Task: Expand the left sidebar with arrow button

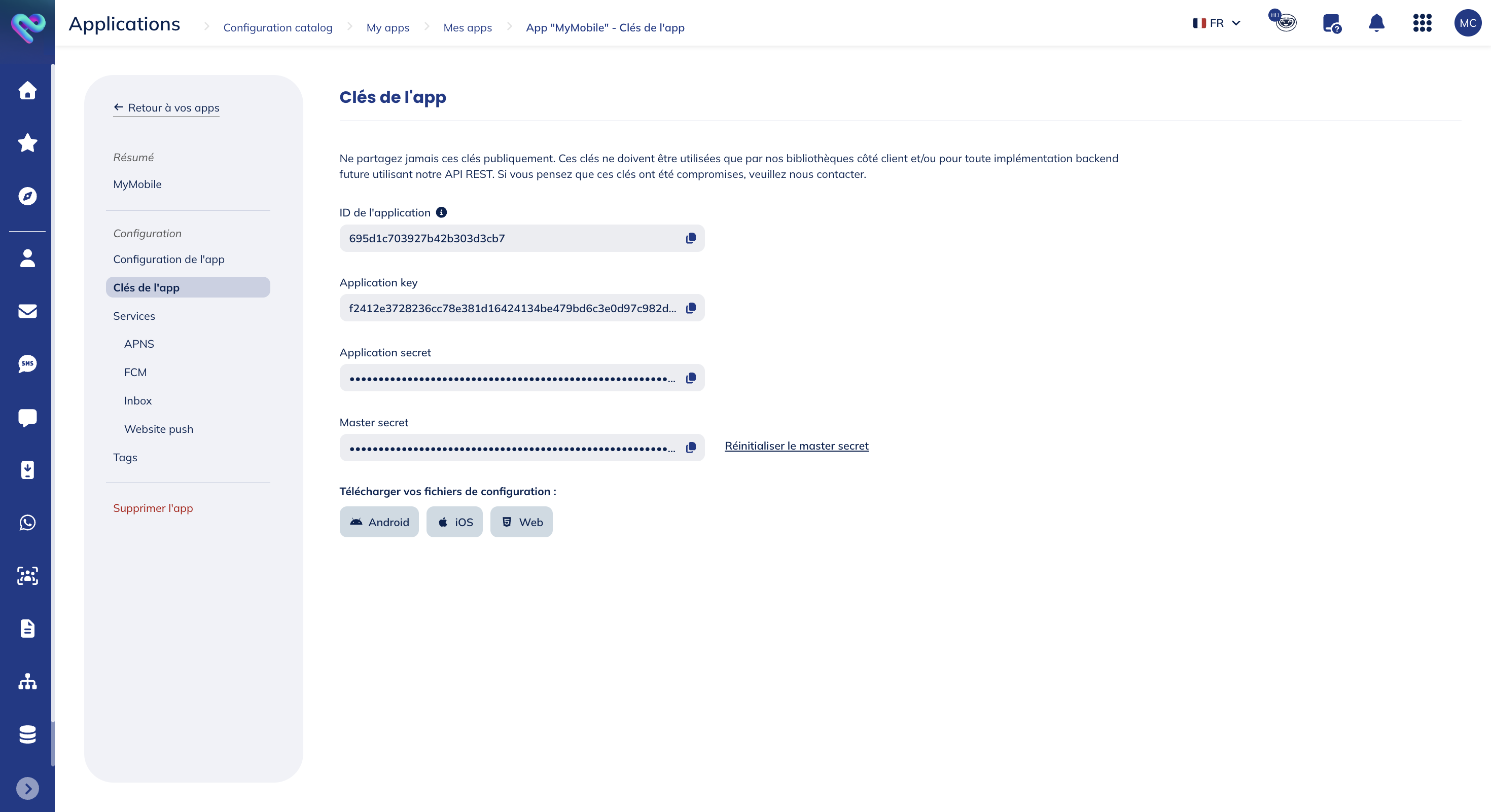Action: coord(27,788)
